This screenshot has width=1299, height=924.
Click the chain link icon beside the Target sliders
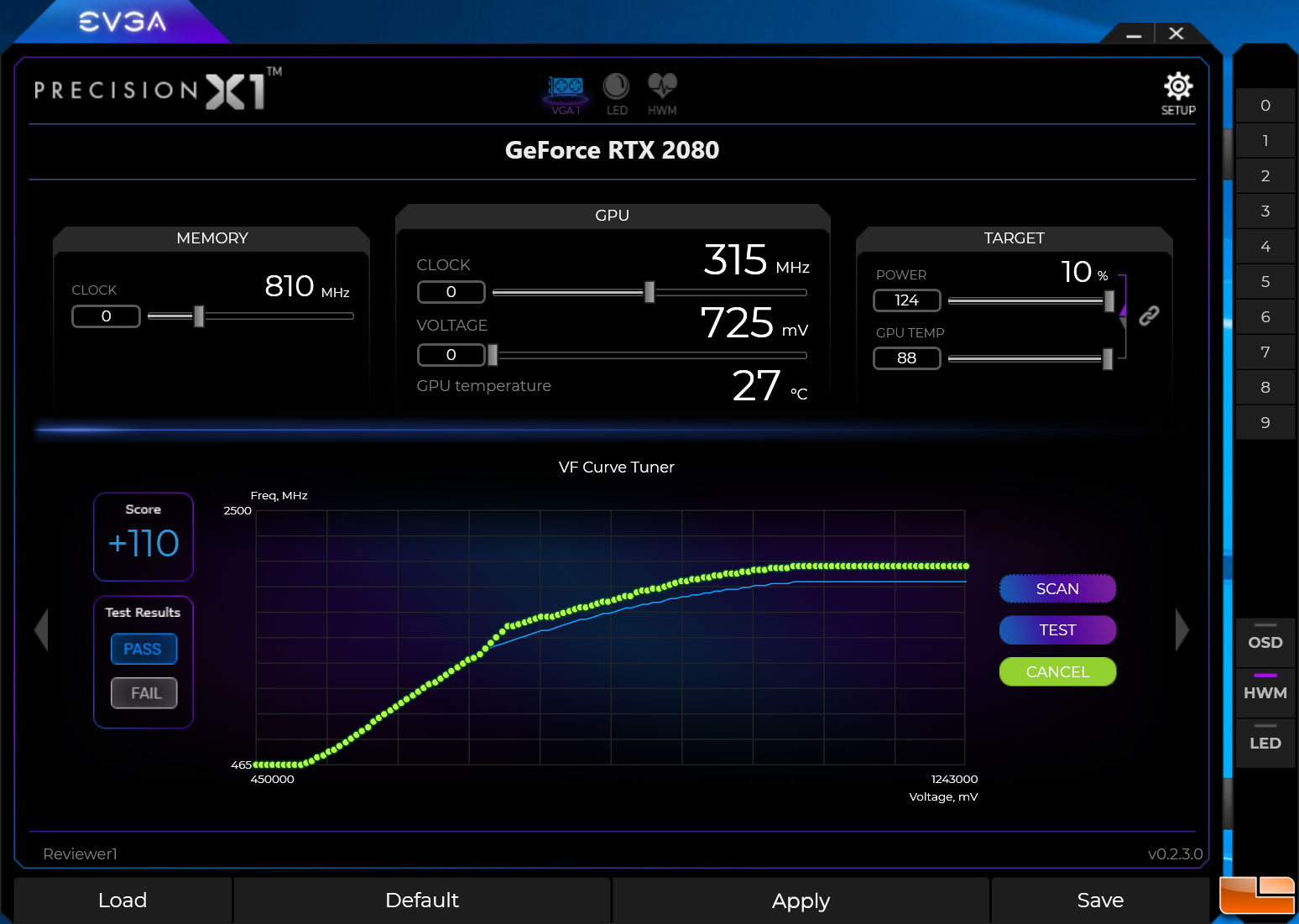point(1149,316)
